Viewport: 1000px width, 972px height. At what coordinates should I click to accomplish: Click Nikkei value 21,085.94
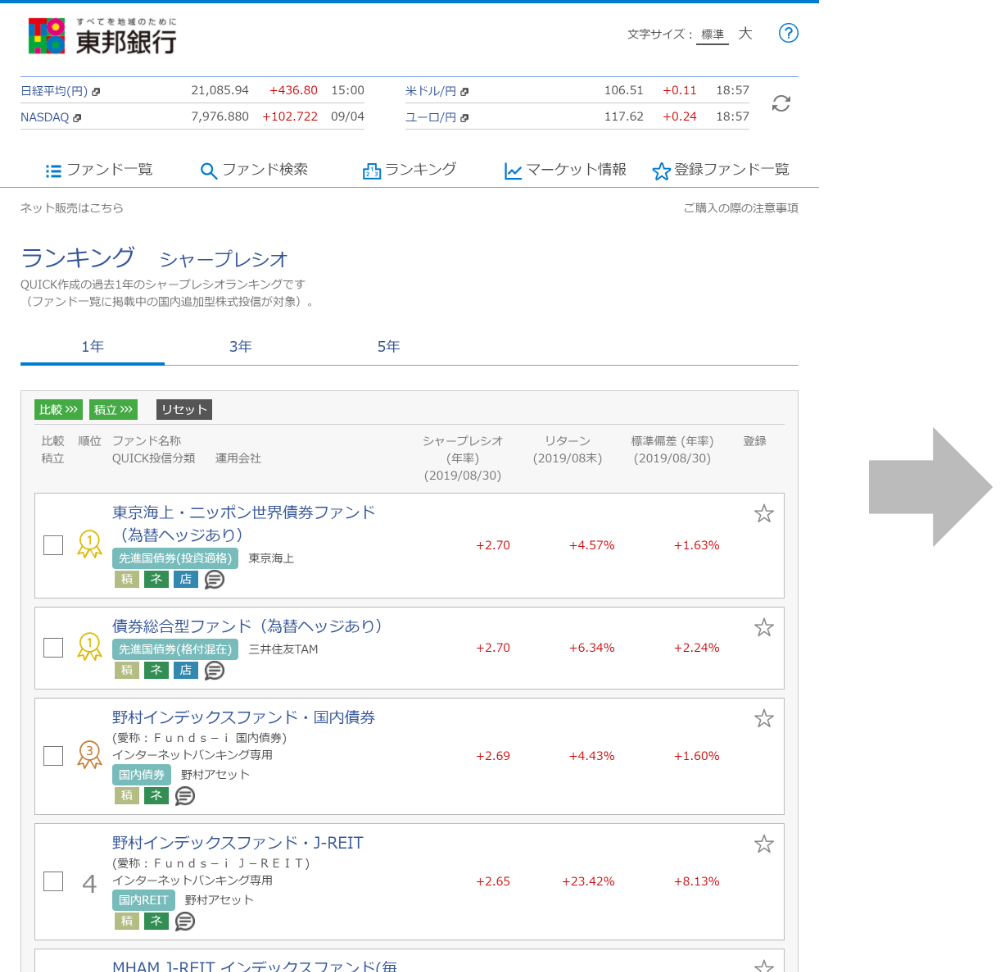click(x=220, y=90)
